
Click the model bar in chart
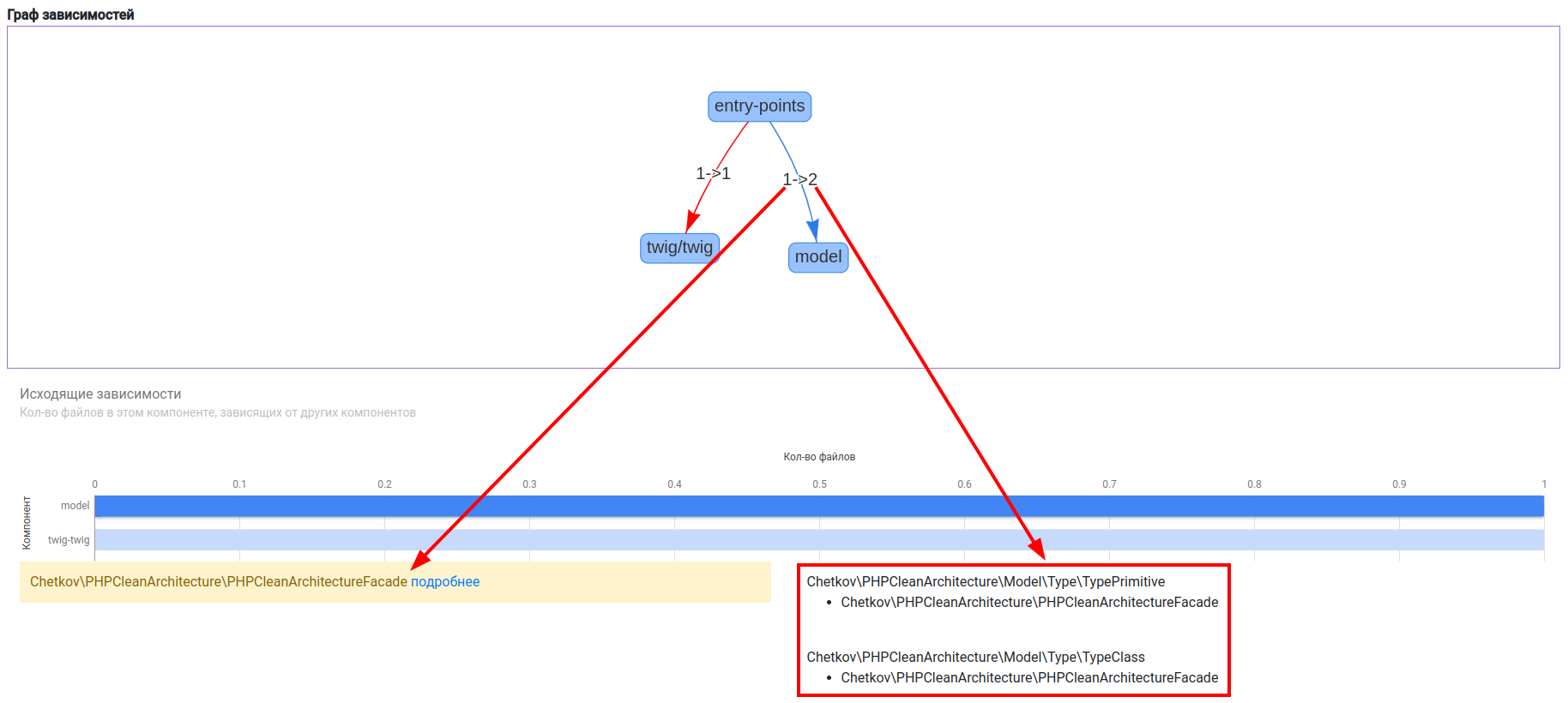tap(819, 506)
